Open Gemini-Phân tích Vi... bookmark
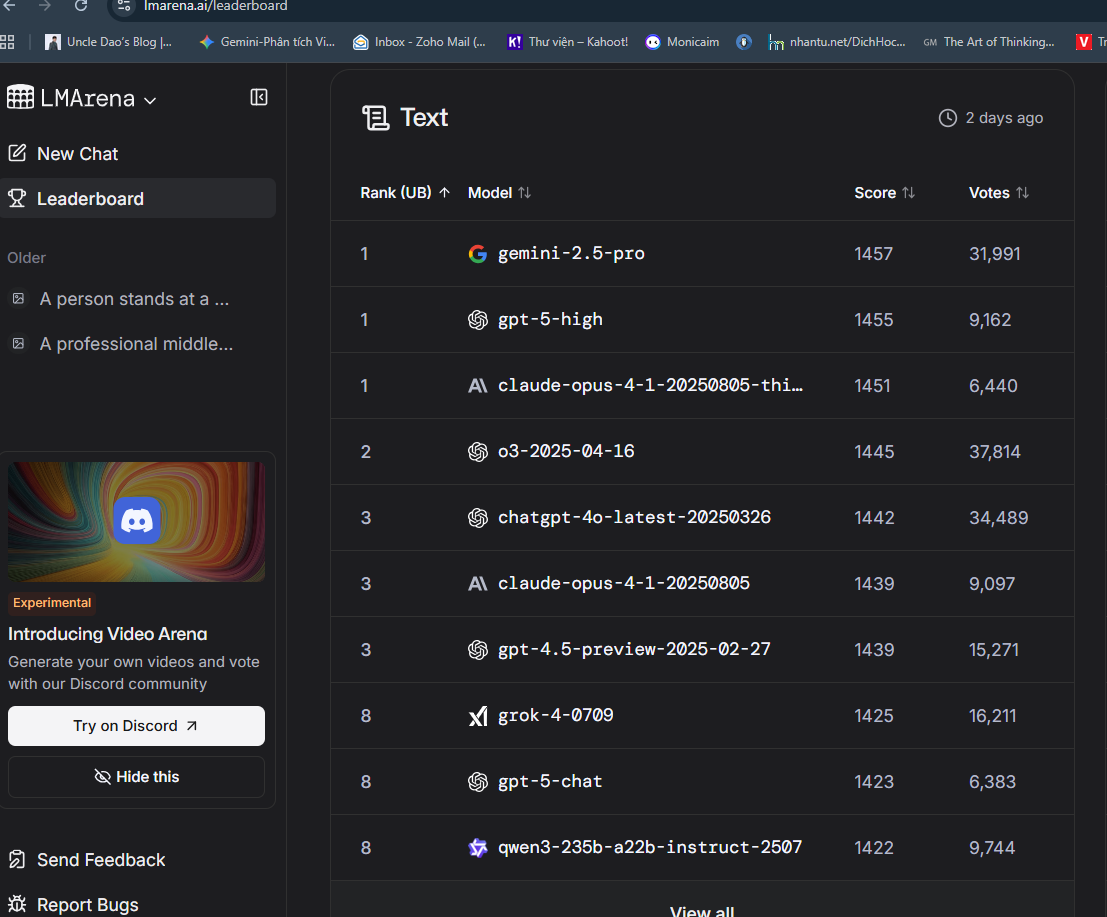This screenshot has height=917, width=1107. click(267, 42)
